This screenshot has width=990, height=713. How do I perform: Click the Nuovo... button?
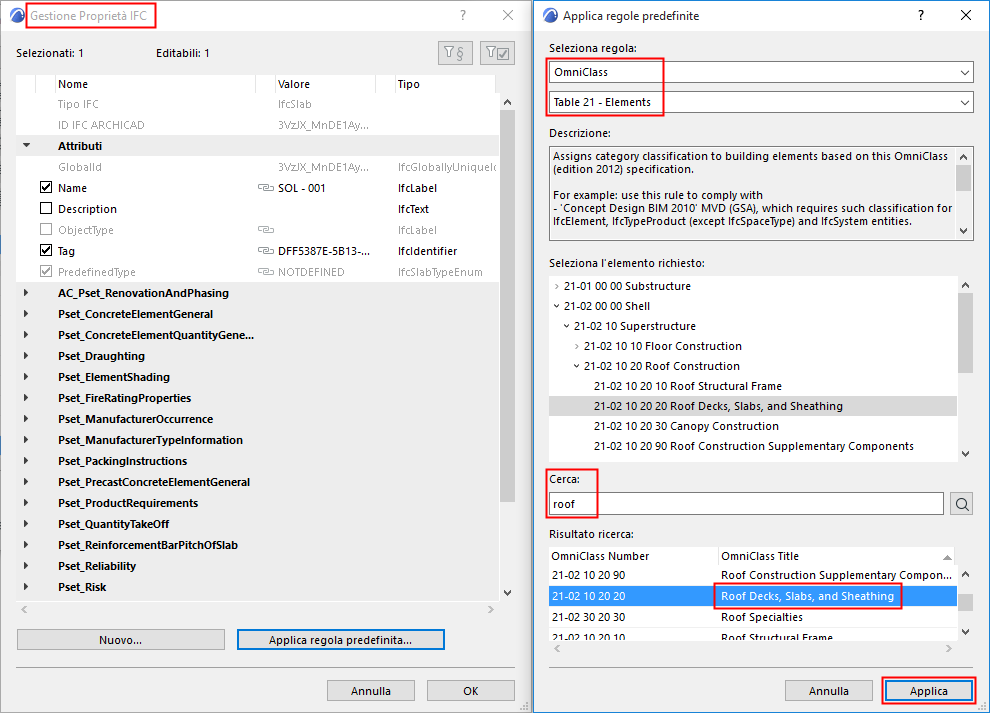coord(121,640)
